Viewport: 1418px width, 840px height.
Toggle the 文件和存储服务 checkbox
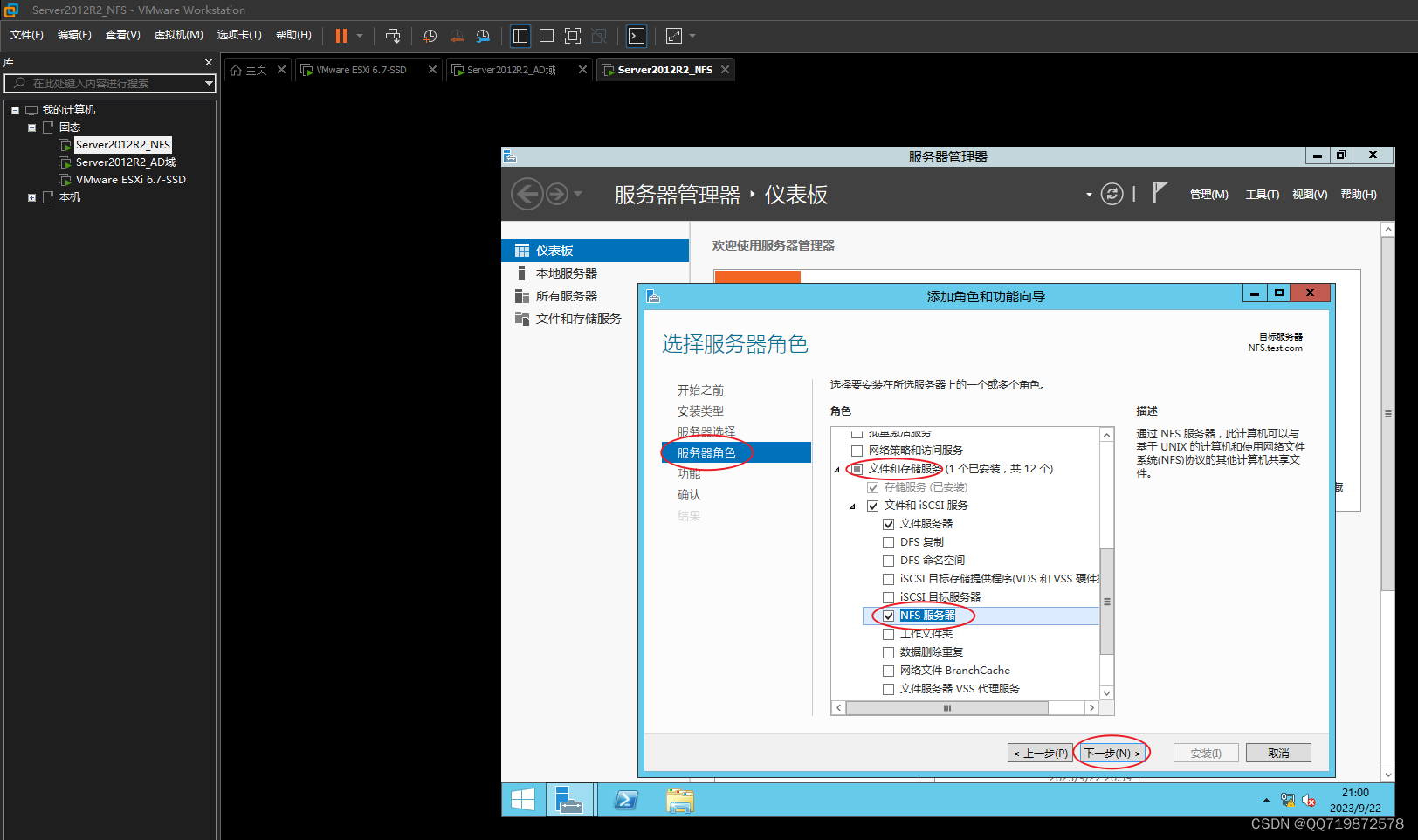tap(857, 469)
